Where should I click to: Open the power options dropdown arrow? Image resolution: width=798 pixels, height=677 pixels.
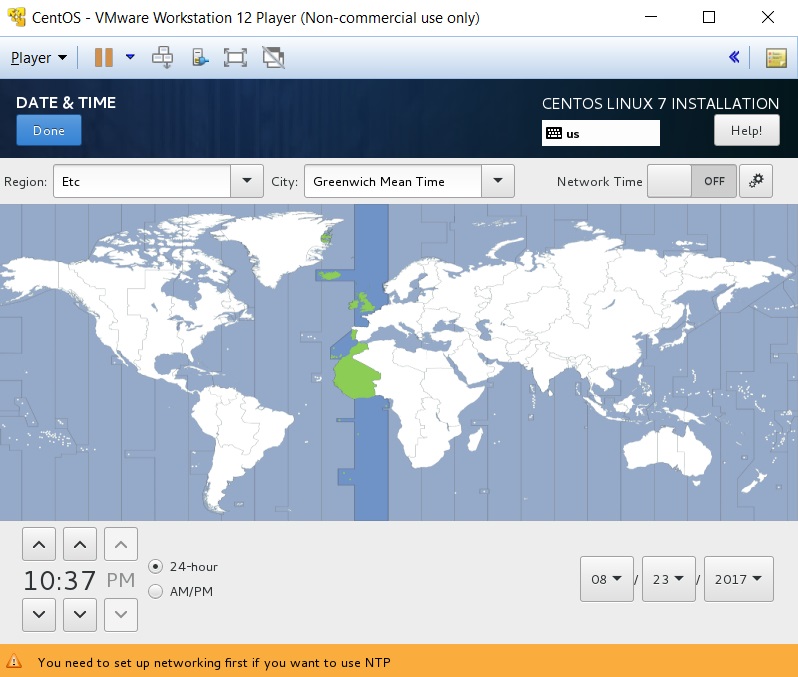130,57
